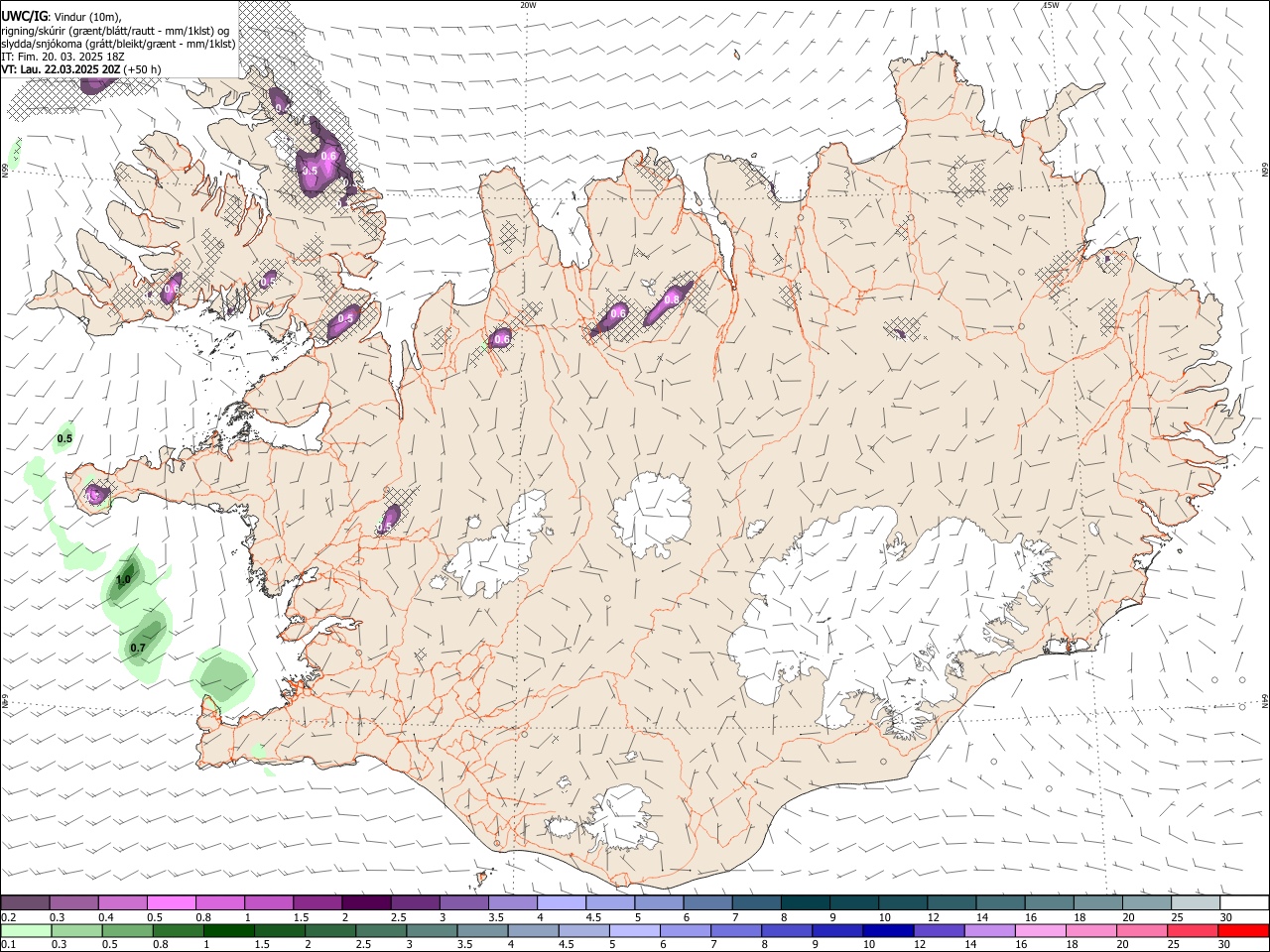Screen dimensions: 1270x952
Task: Click the 20W longitude label
Action: coord(528,5)
